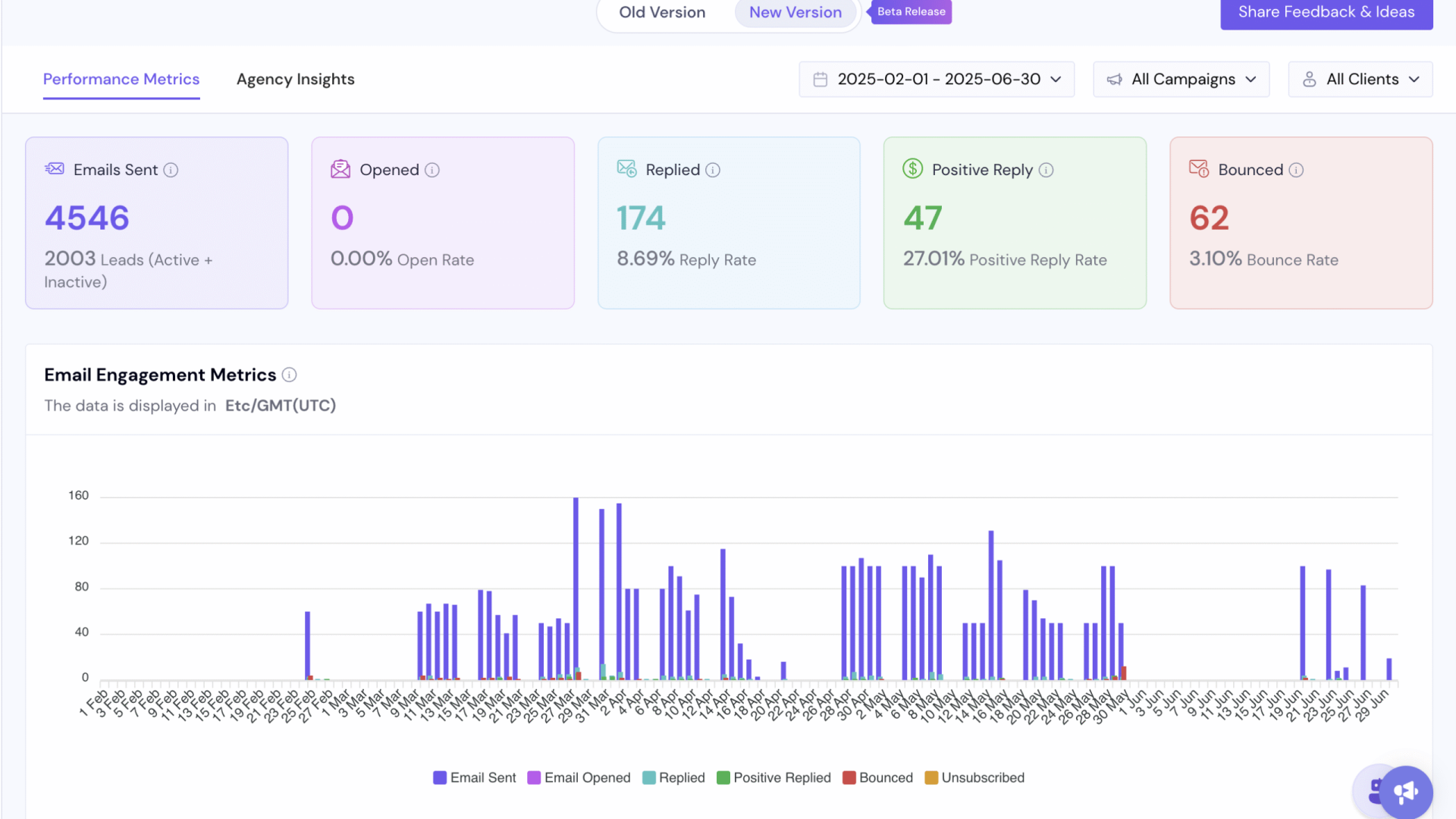Viewport: 1456px width, 819px height.
Task: Click info icon next to Emails Sent
Action: [171, 170]
